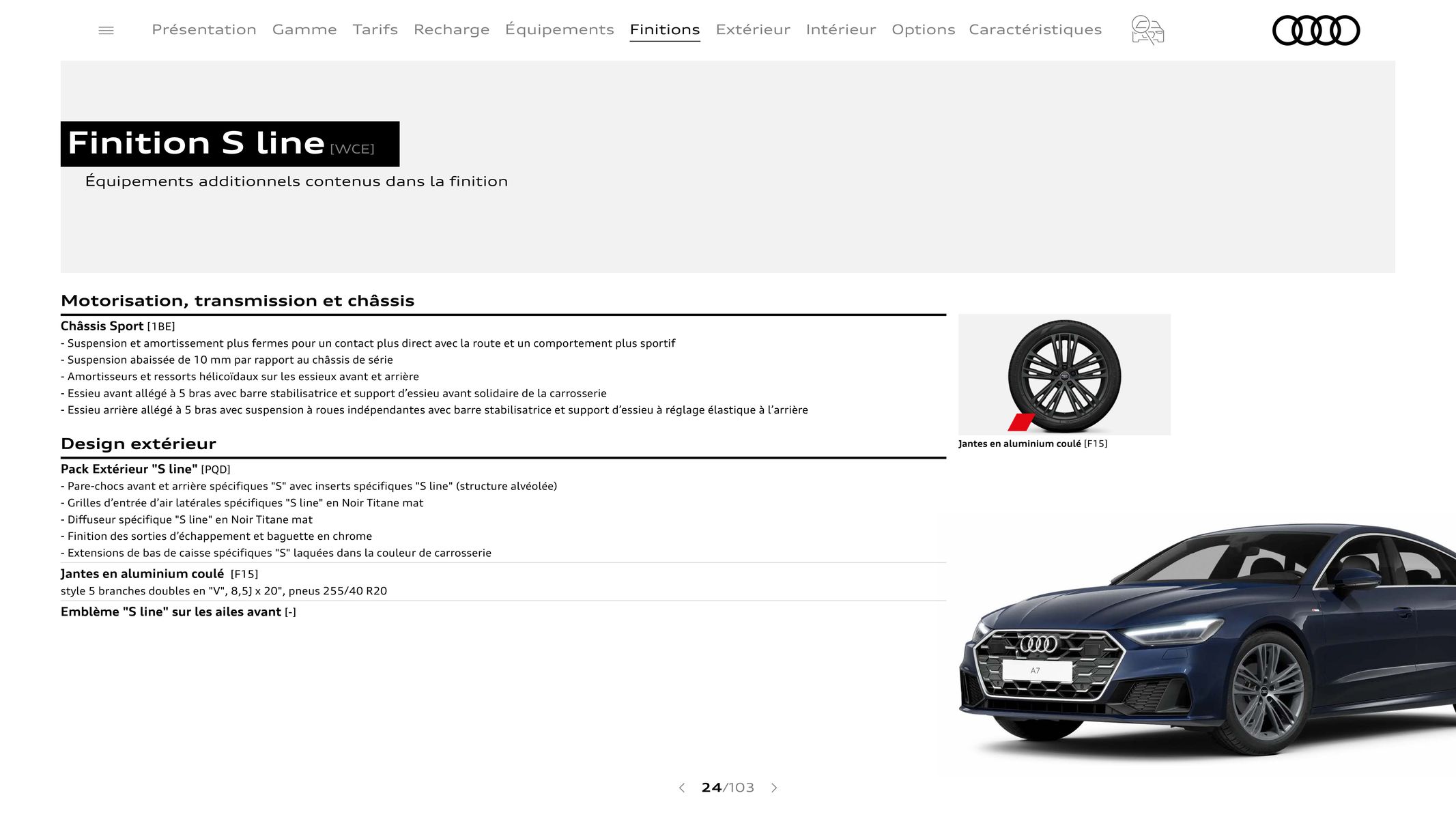The image size is (1456, 819).
Task: Click the 24/103 page indicator
Action: pos(728,788)
